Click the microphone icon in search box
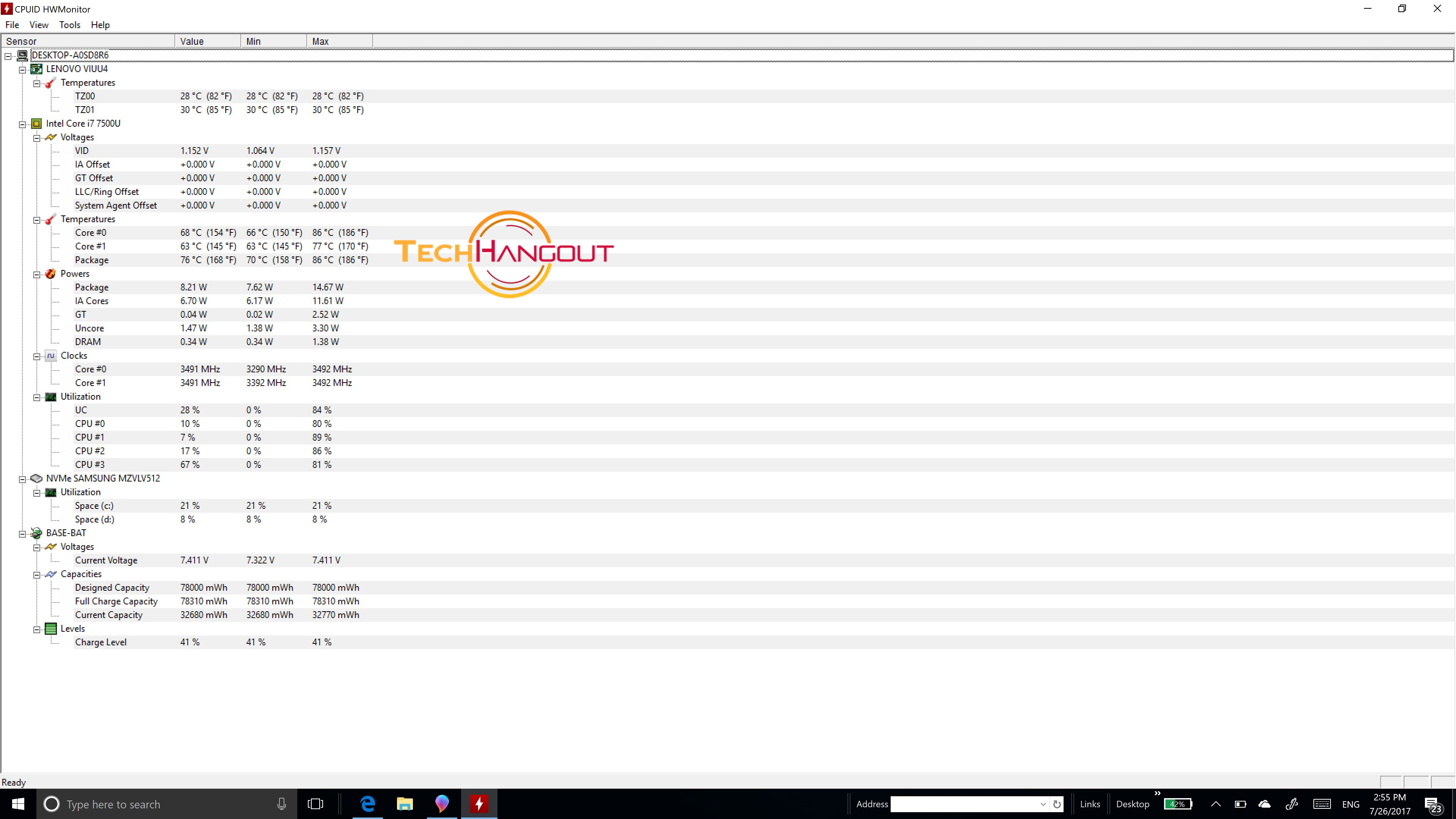This screenshot has width=1456, height=819. pyautogui.click(x=281, y=804)
